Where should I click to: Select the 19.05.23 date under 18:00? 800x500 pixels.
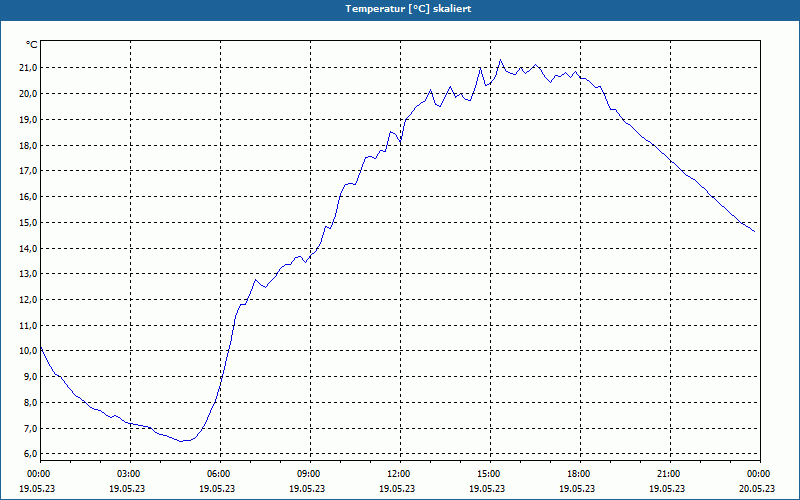click(x=577, y=488)
